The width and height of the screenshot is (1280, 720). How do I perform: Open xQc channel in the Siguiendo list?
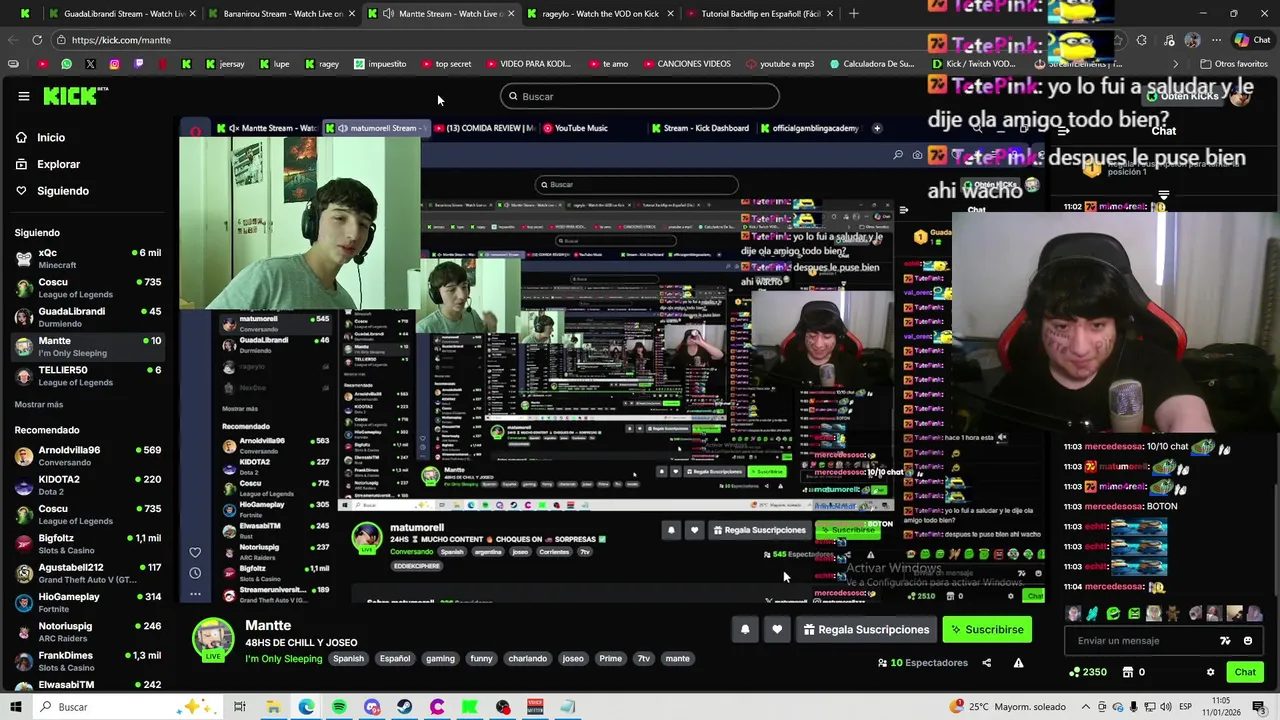click(87, 258)
